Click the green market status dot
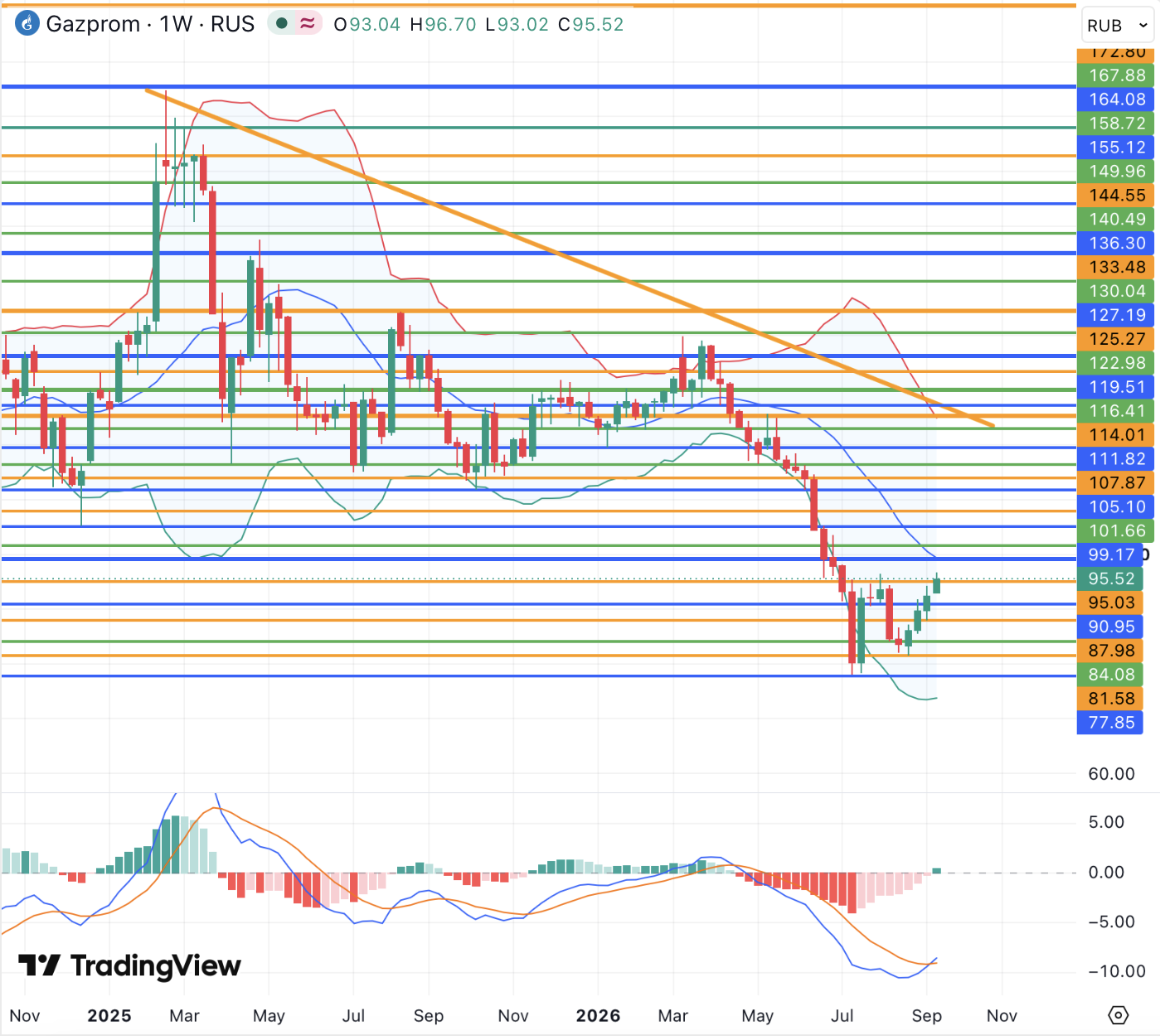The width and height of the screenshot is (1160, 1036). tap(282, 23)
